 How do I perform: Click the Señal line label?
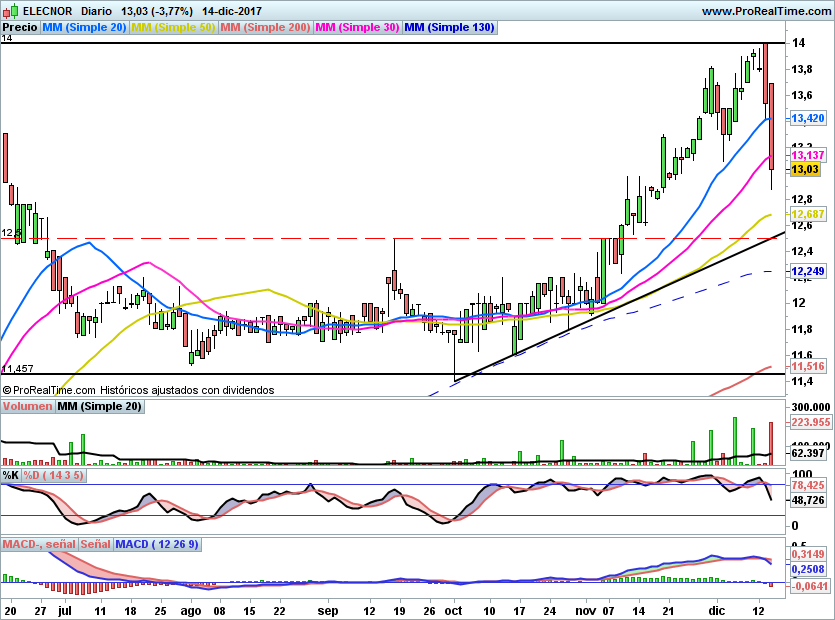click(x=95, y=544)
